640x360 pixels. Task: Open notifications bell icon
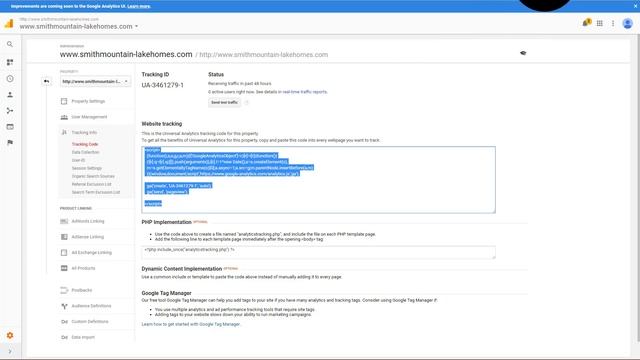coord(586,23)
